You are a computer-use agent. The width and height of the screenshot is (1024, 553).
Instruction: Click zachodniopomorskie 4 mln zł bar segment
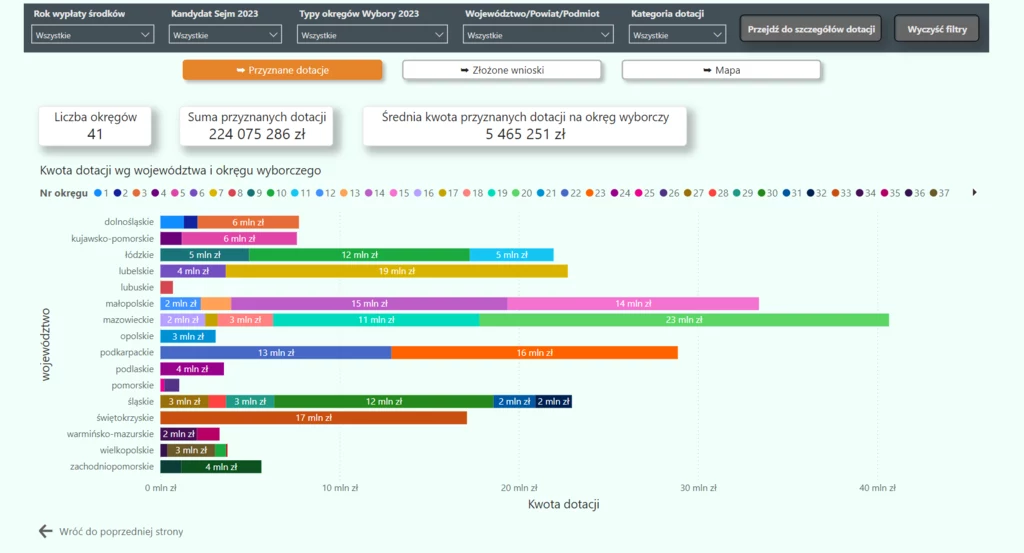[x=221, y=467]
